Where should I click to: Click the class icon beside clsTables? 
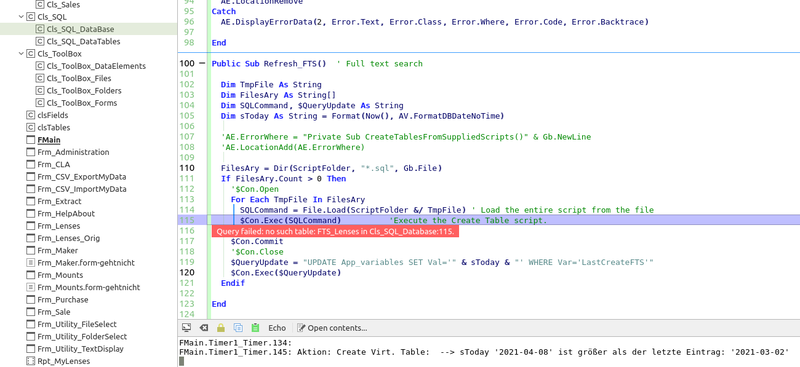pos(30,128)
